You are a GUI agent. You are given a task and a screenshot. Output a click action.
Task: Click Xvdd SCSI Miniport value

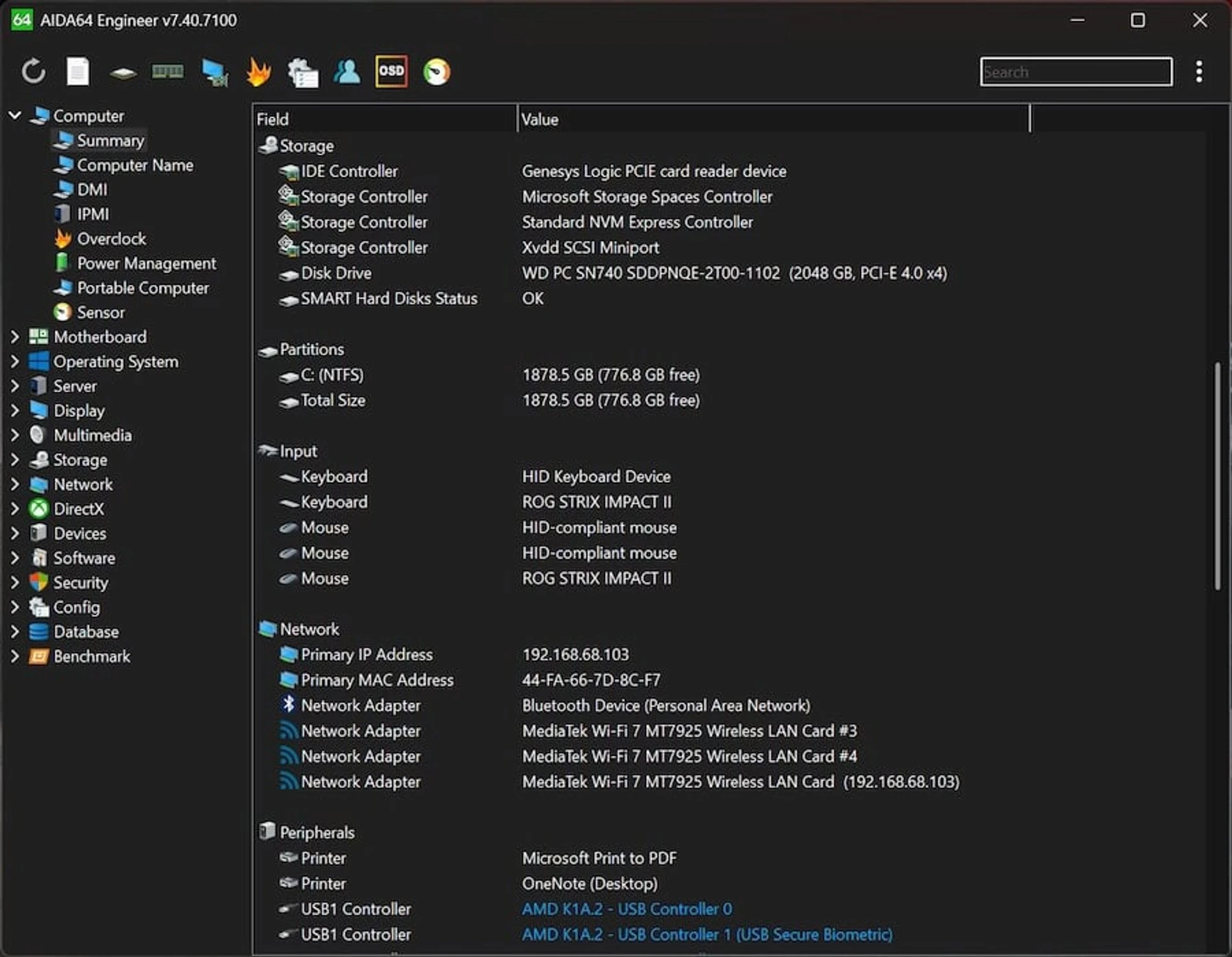tap(590, 248)
